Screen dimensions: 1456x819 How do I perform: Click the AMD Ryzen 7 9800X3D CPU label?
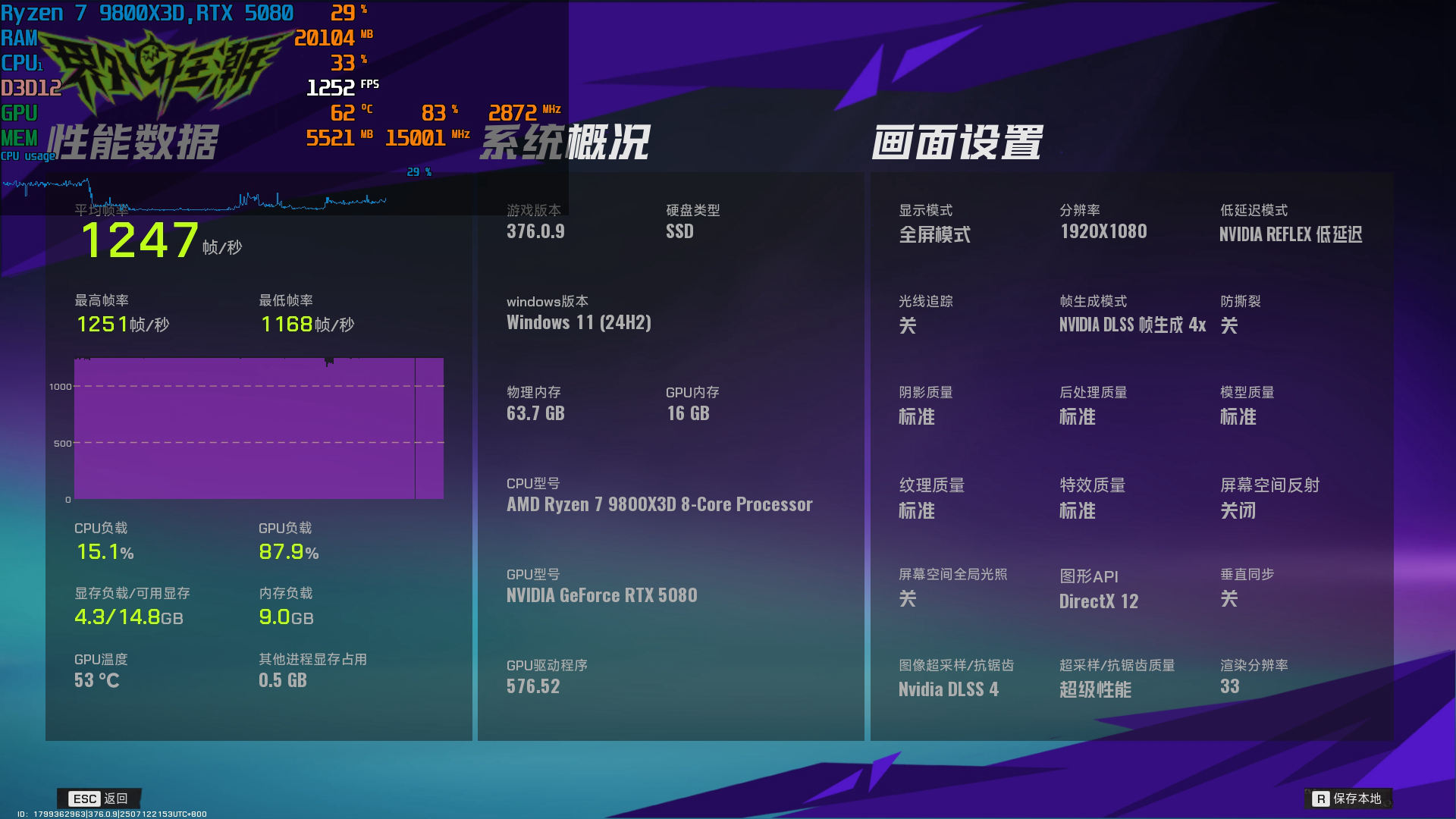659,505
